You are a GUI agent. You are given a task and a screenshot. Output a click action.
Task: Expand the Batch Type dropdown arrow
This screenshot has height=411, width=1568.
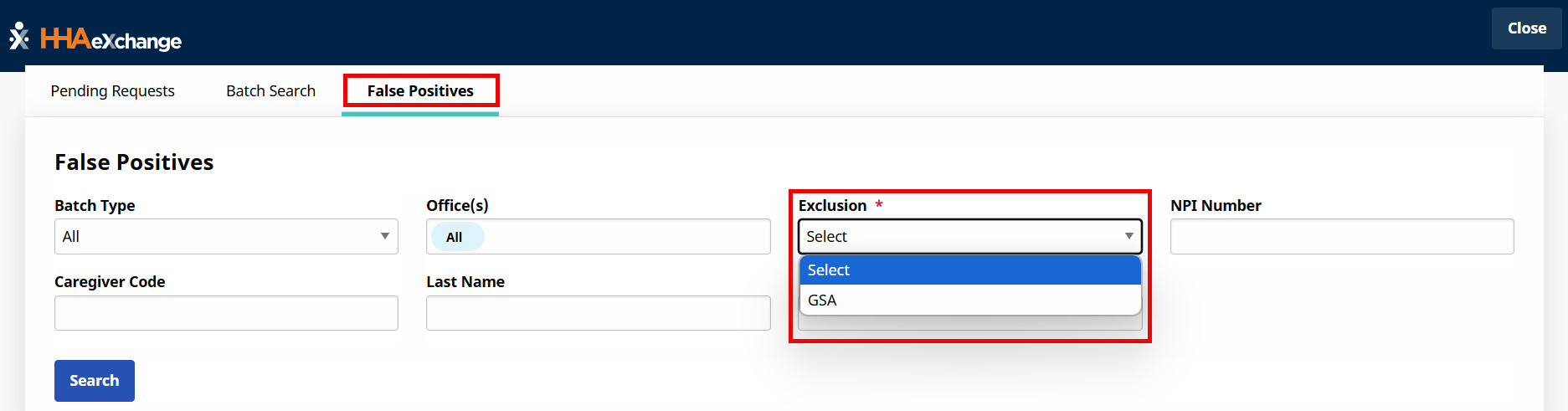(384, 237)
